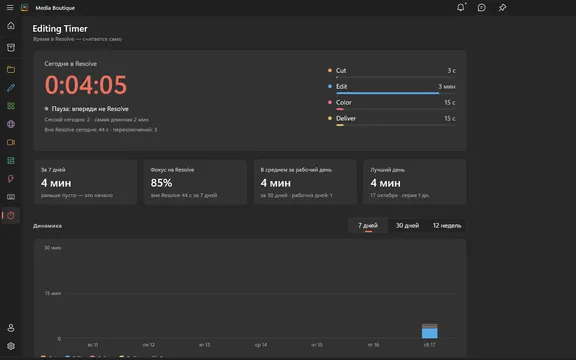Select the Editing Timer stopwatch icon
The image size is (576, 360).
(x=11, y=215)
